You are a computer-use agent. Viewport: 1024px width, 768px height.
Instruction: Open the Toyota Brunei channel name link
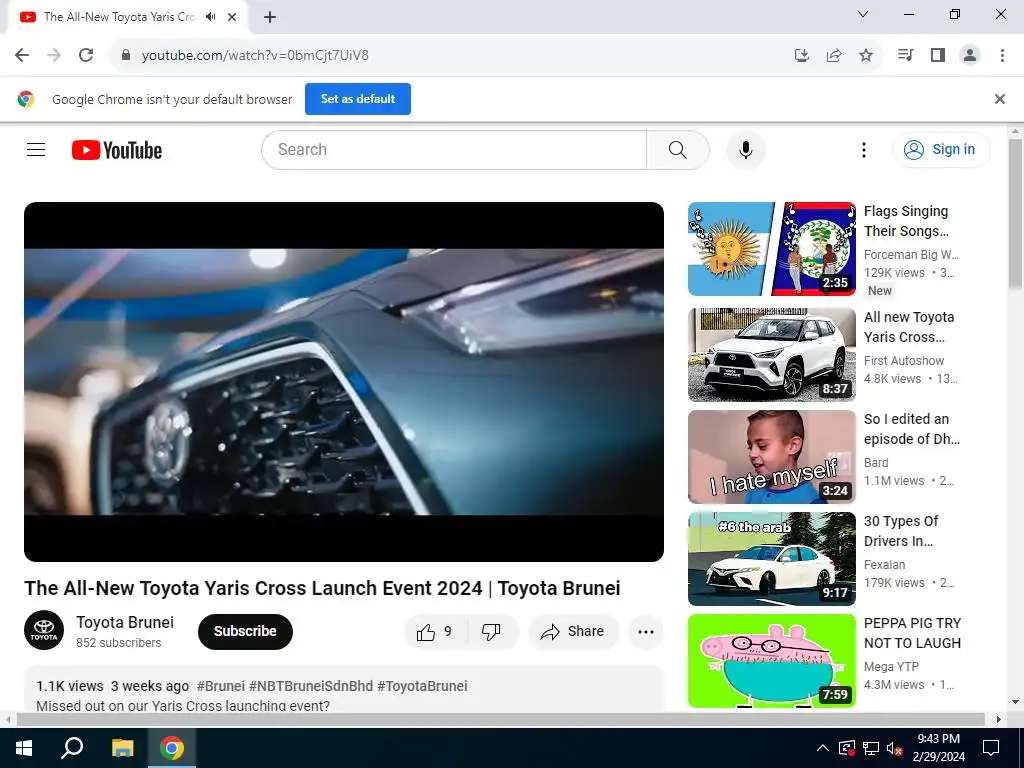point(125,622)
